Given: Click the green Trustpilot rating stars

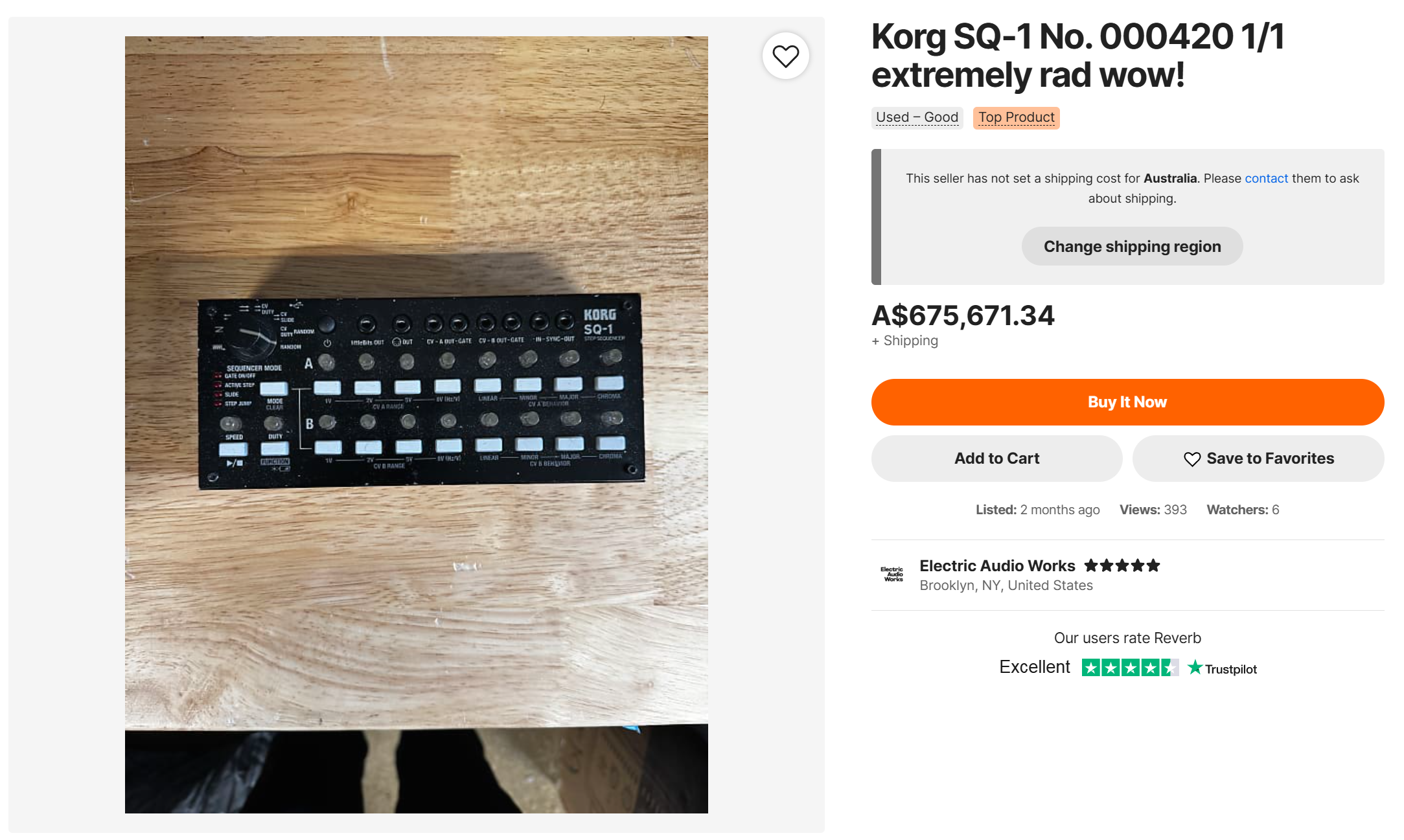Looking at the screenshot, I should point(1129,668).
